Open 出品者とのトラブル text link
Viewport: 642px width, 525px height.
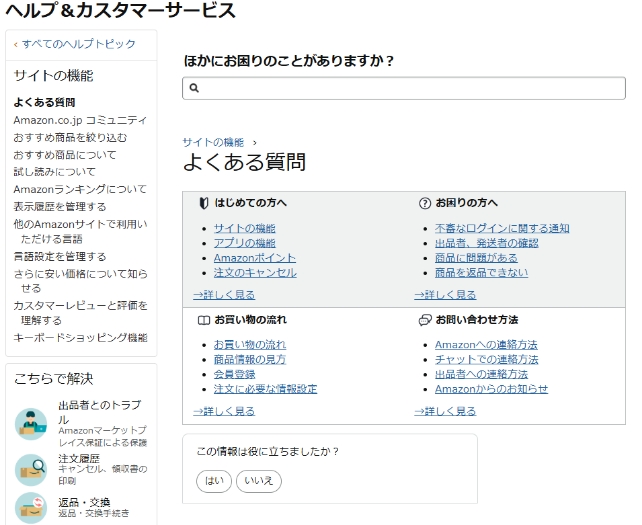[x=100, y=412]
